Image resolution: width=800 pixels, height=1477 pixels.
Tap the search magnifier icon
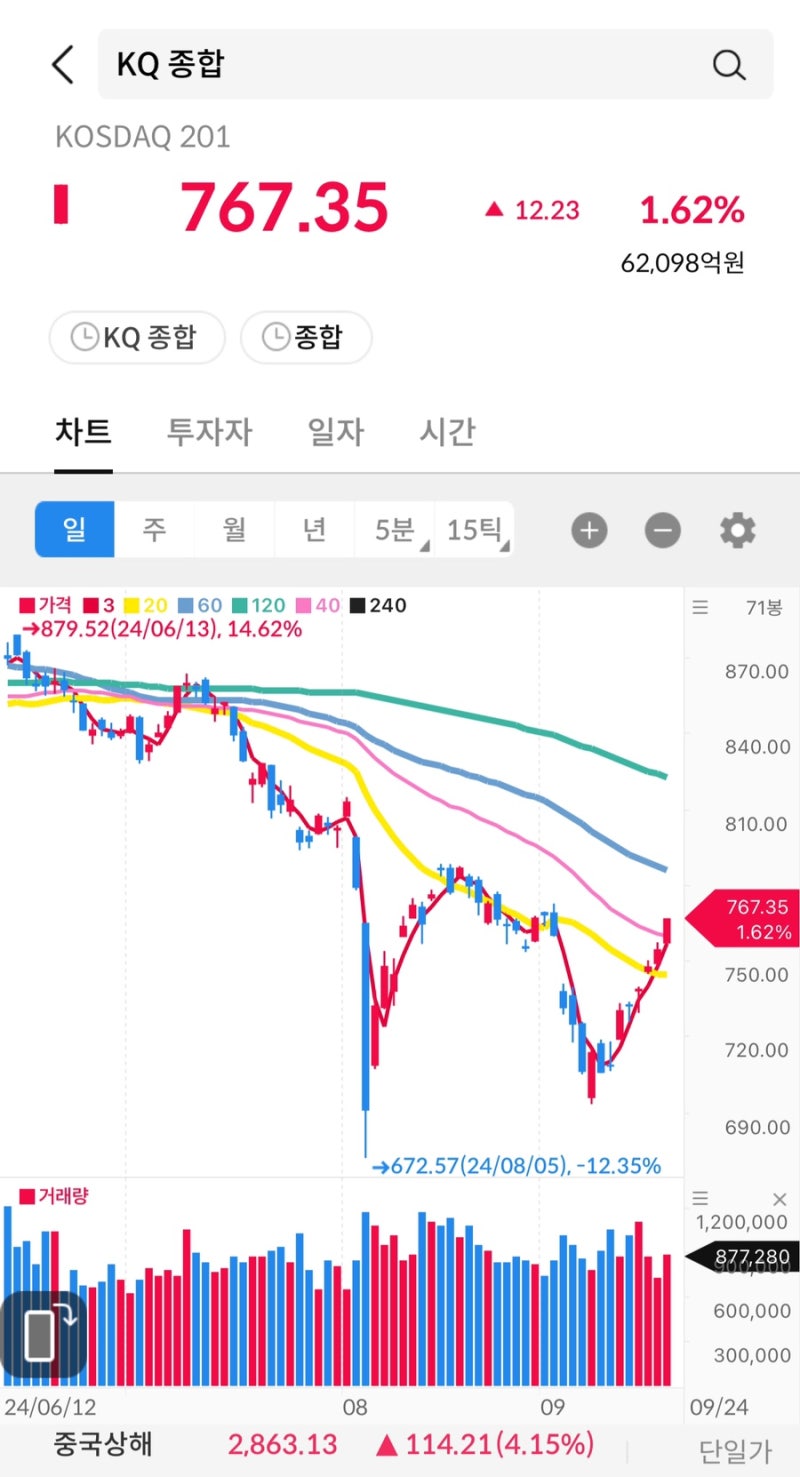(x=729, y=65)
